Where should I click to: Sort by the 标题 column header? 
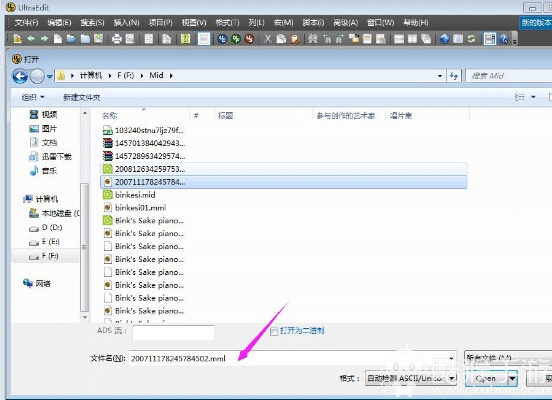pyautogui.click(x=225, y=115)
